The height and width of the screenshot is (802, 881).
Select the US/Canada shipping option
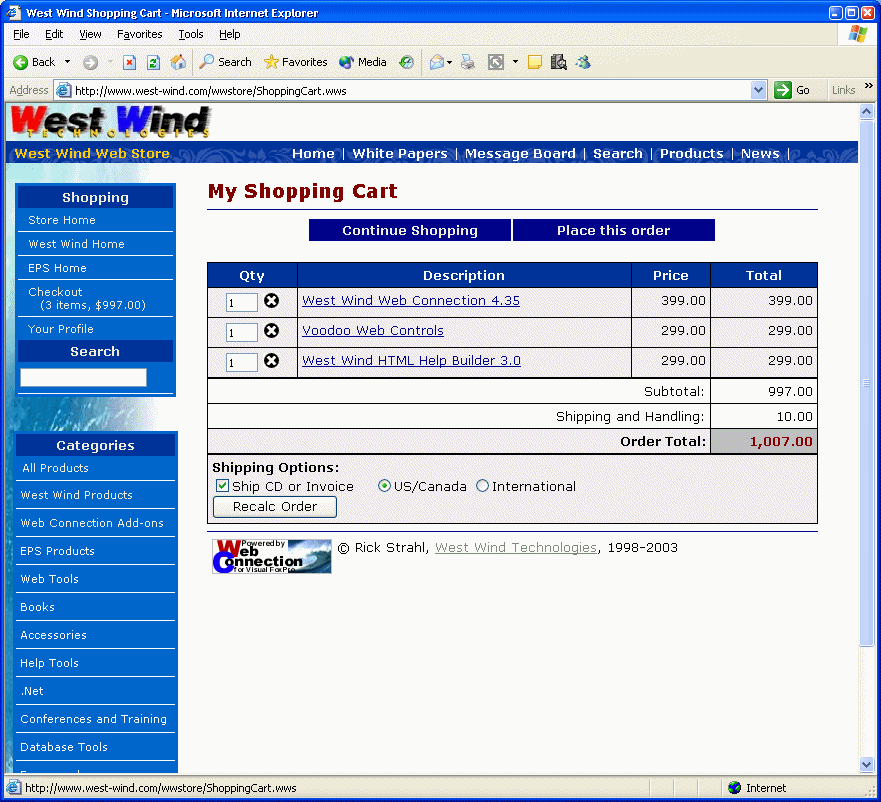coord(384,486)
